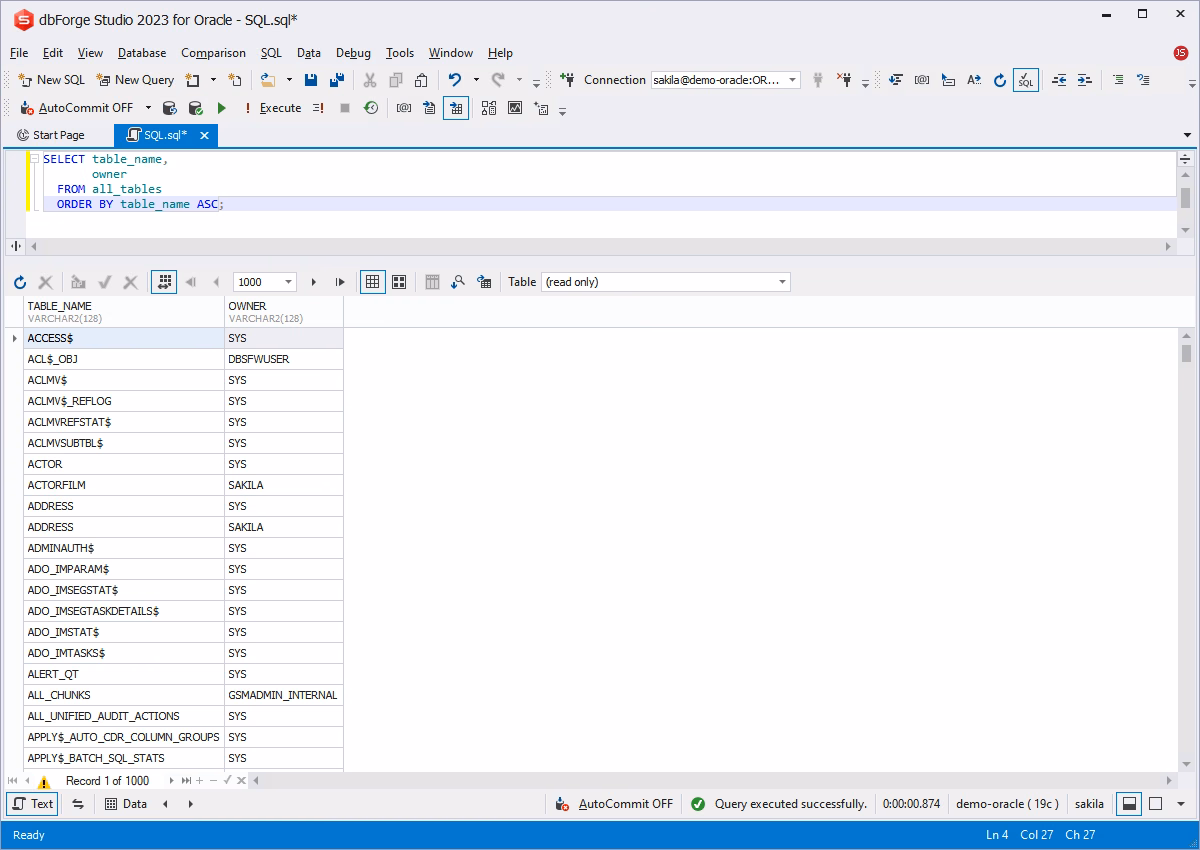Click the New Query button

pyautogui.click(x=135, y=80)
